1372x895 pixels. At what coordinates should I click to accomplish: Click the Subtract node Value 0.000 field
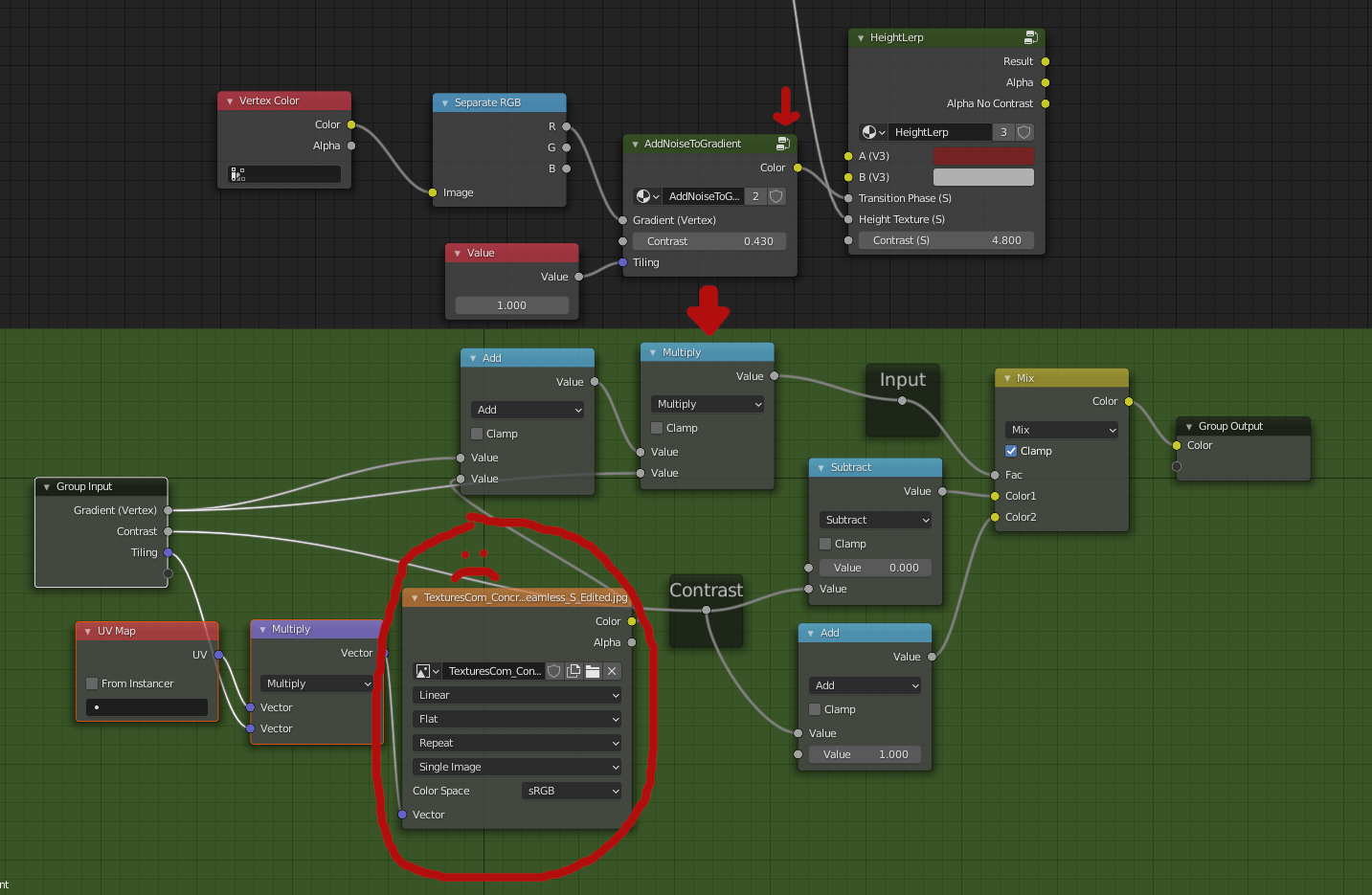[875, 568]
